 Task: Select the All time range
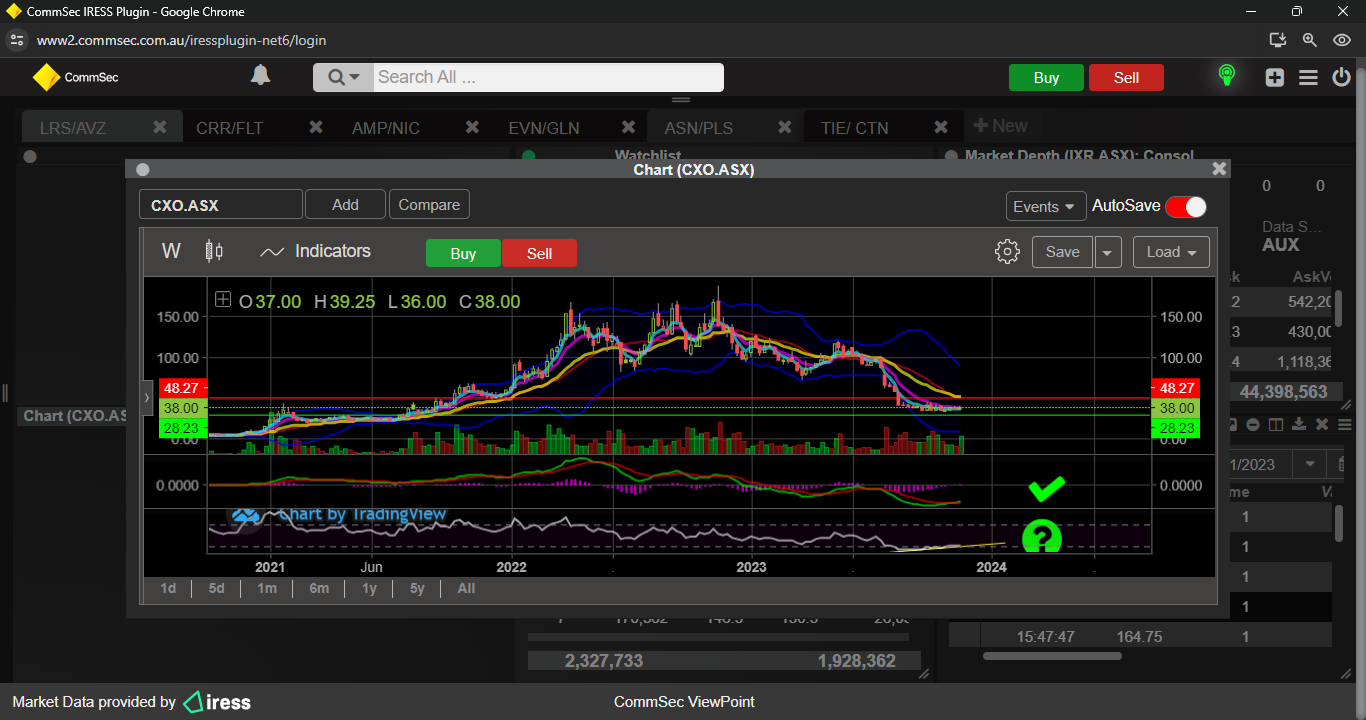(x=466, y=588)
